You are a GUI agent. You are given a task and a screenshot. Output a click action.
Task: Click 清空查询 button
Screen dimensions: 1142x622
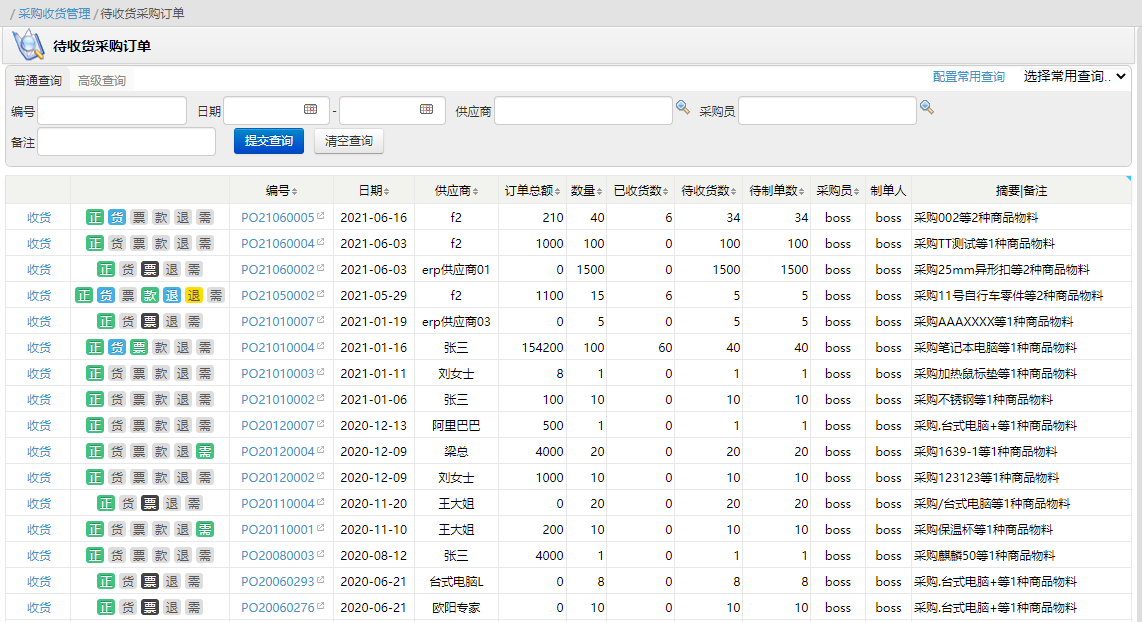349,141
